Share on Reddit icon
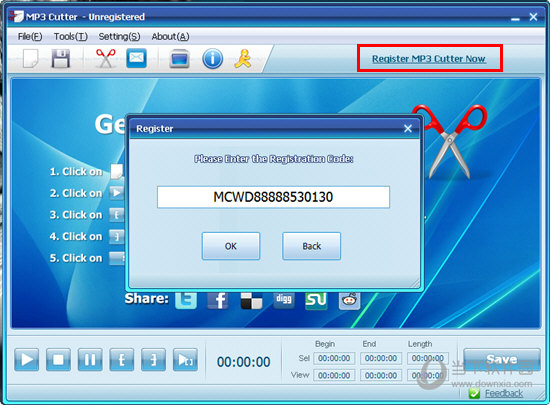Screen dimensions: 550x405 (349, 301)
